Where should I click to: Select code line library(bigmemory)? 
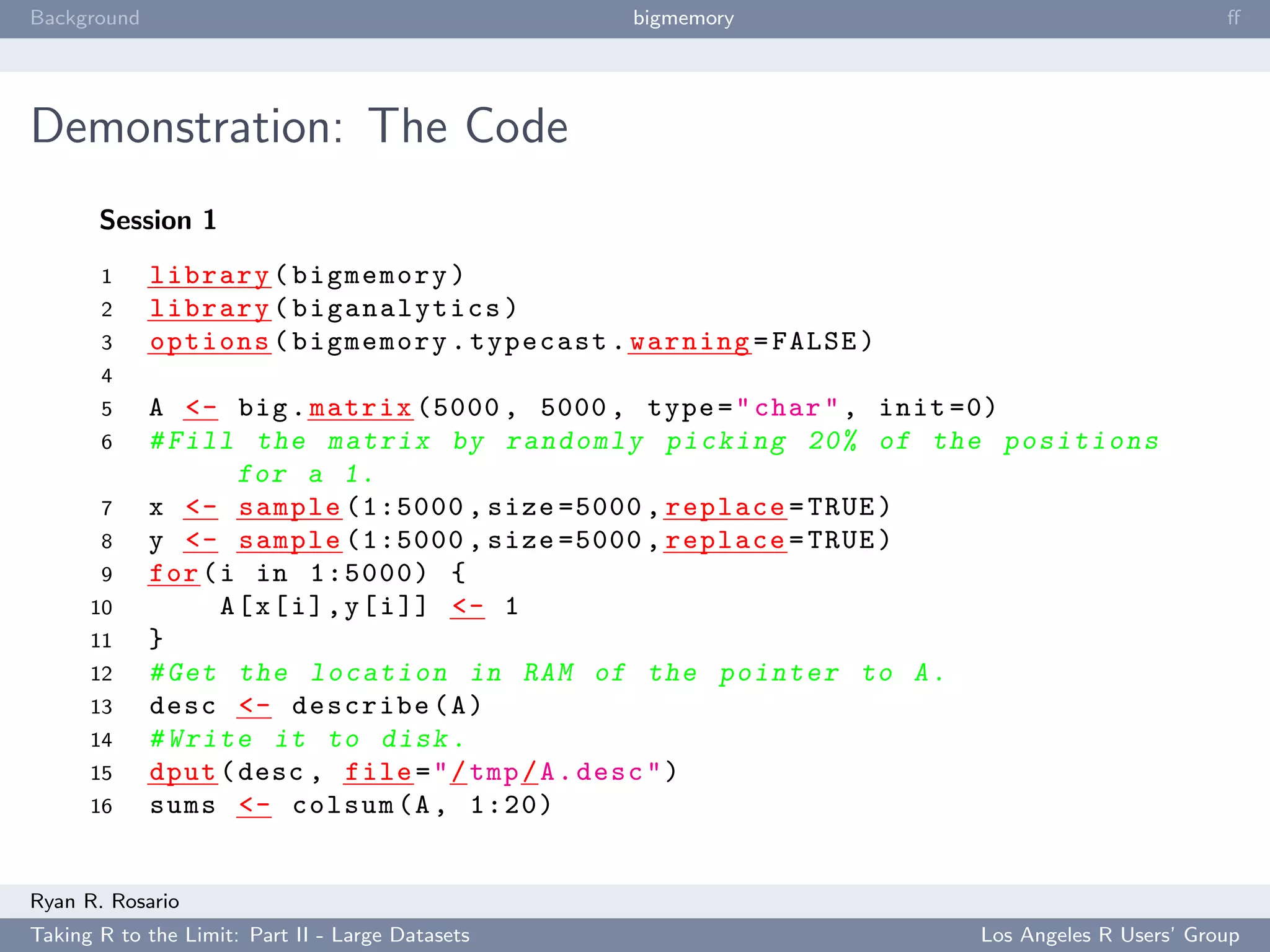(x=306, y=276)
